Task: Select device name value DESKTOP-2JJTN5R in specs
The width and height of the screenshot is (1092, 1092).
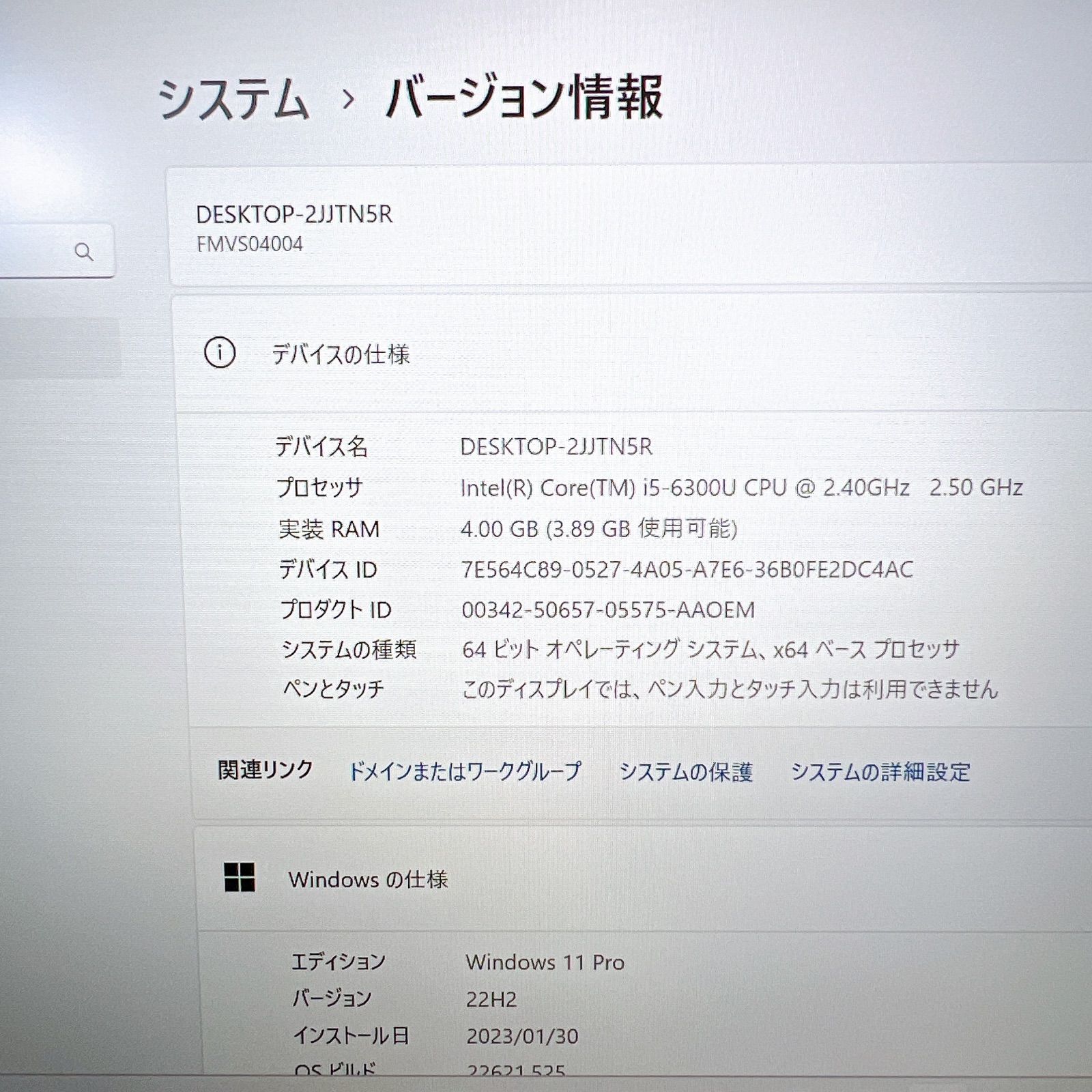Action: (556, 446)
